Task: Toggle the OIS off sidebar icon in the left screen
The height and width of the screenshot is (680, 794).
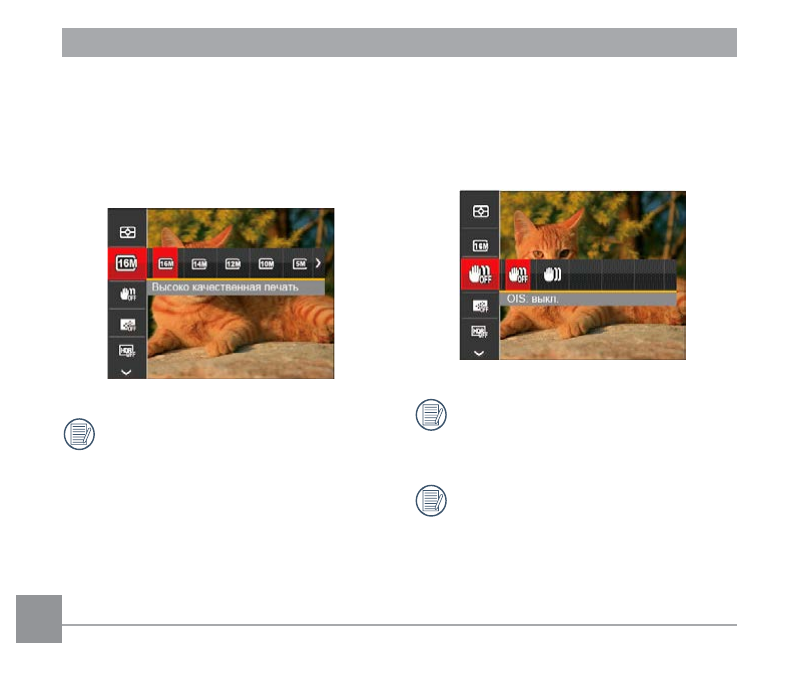Action: (x=128, y=294)
